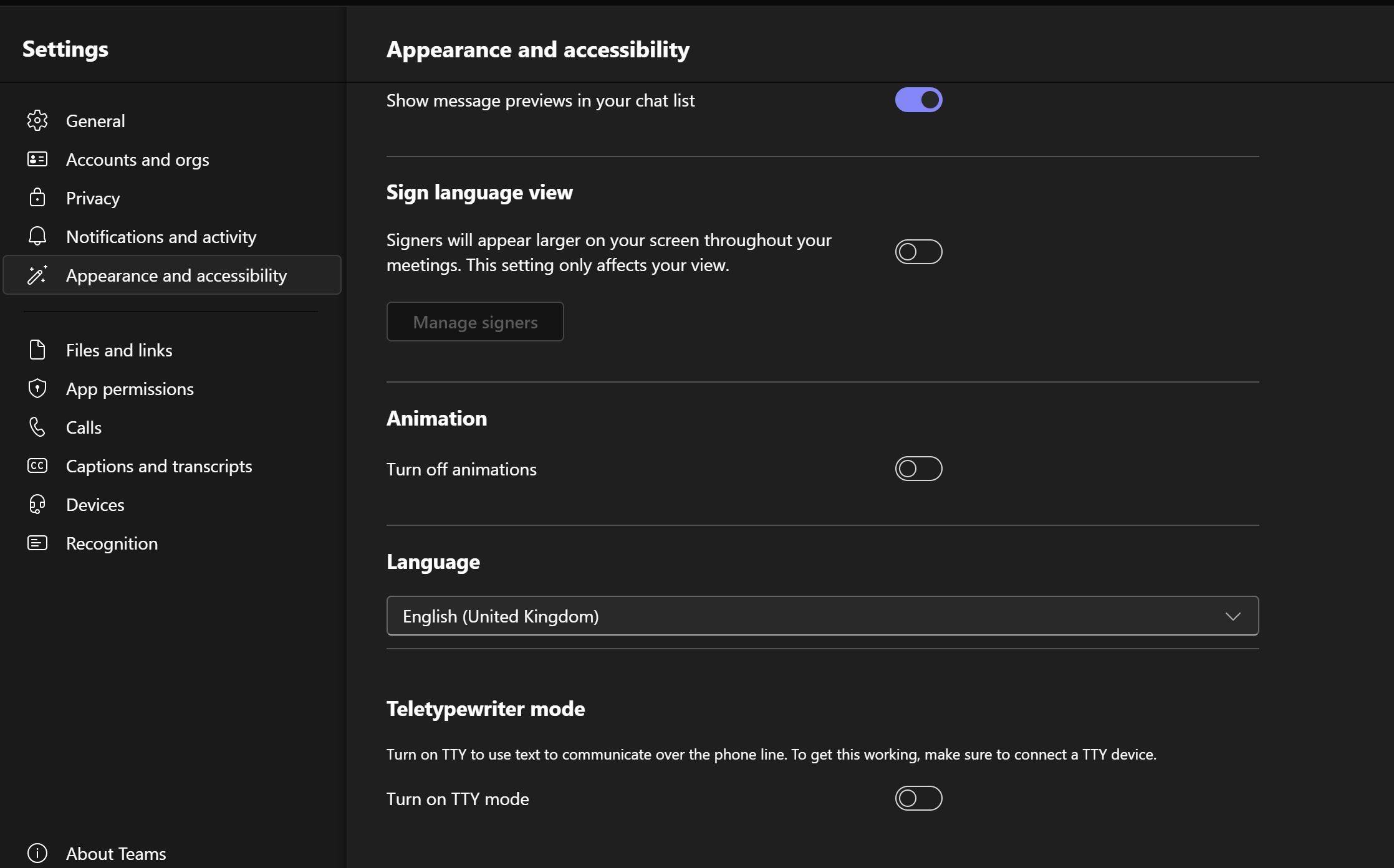Click the Captions CC icon
Screen dimensions: 1394x868
tap(37, 465)
